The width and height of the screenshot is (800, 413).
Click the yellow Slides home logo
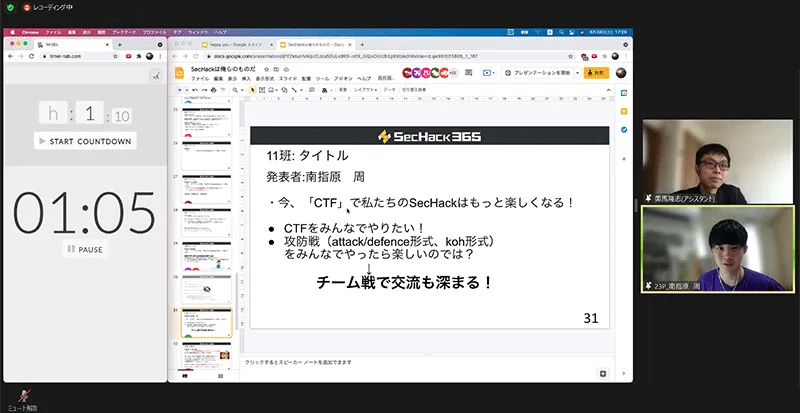(x=179, y=73)
